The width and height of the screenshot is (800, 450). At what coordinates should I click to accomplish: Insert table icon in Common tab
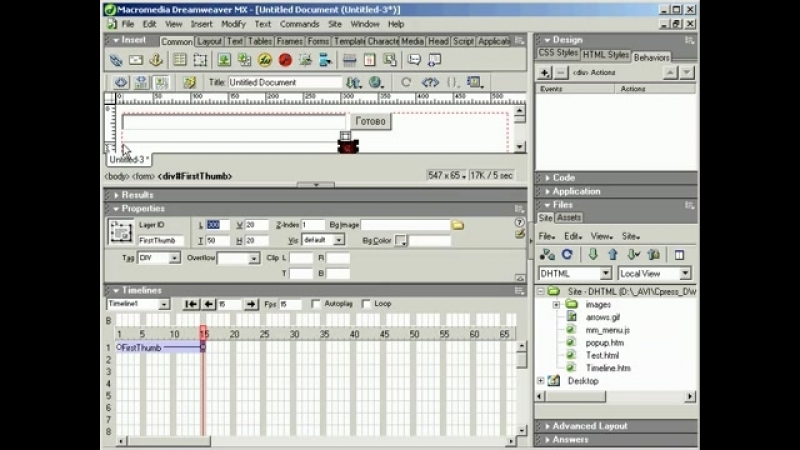point(180,60)
